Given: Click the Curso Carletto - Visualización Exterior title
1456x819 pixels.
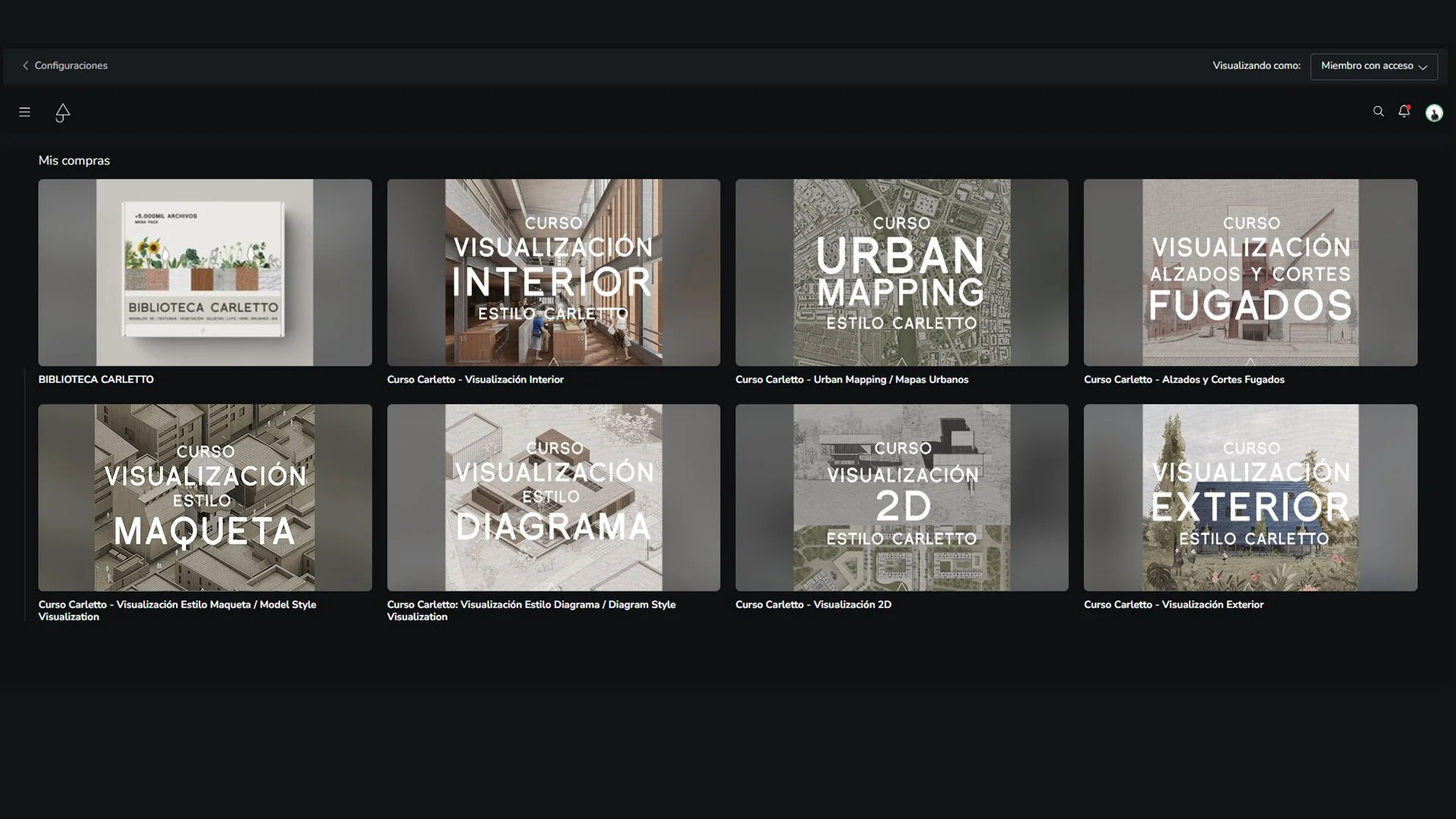Looking at the screenshot, I should tap(1174, 604).
